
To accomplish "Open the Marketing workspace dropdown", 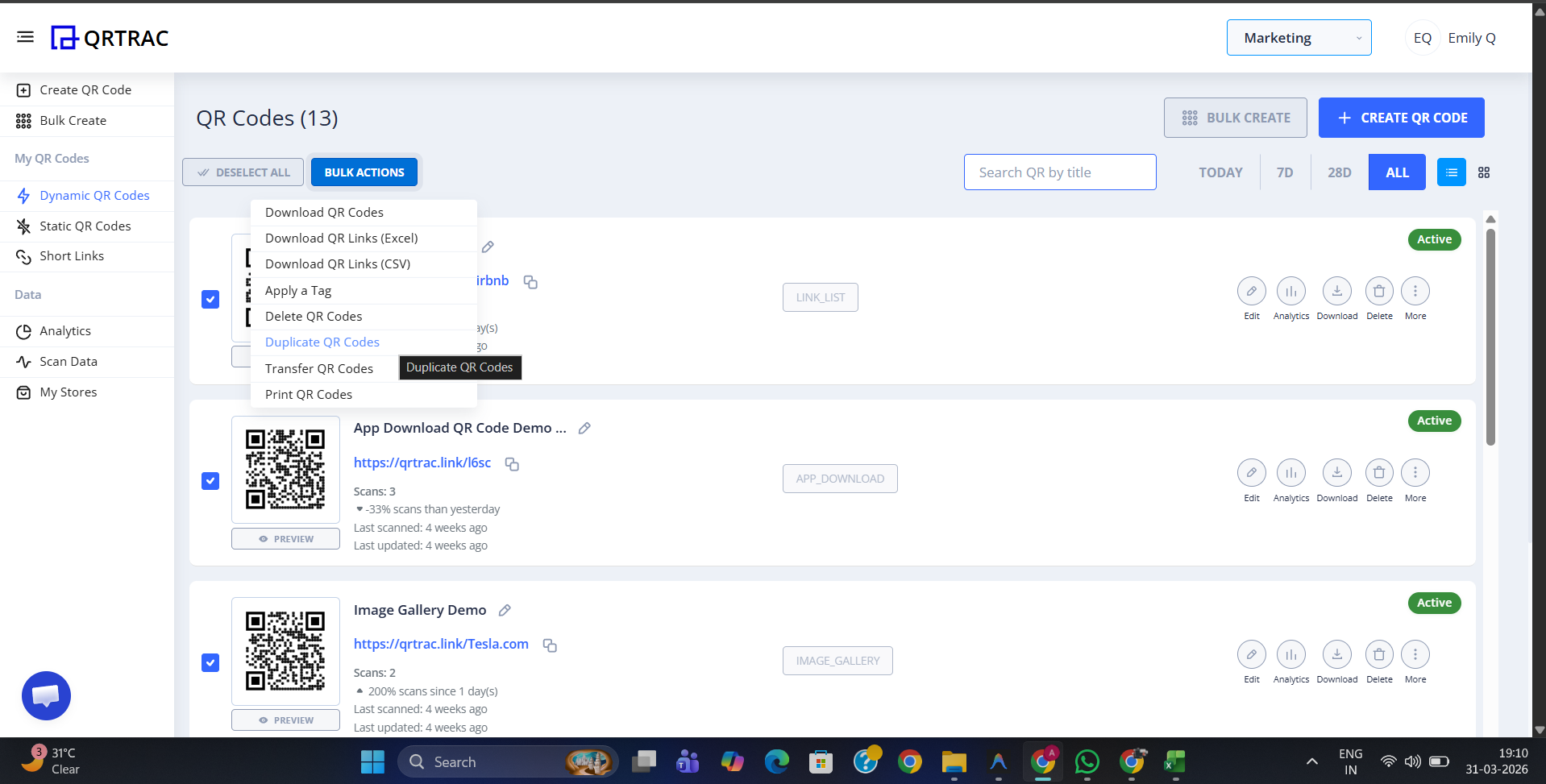I will click(1299, 37).
